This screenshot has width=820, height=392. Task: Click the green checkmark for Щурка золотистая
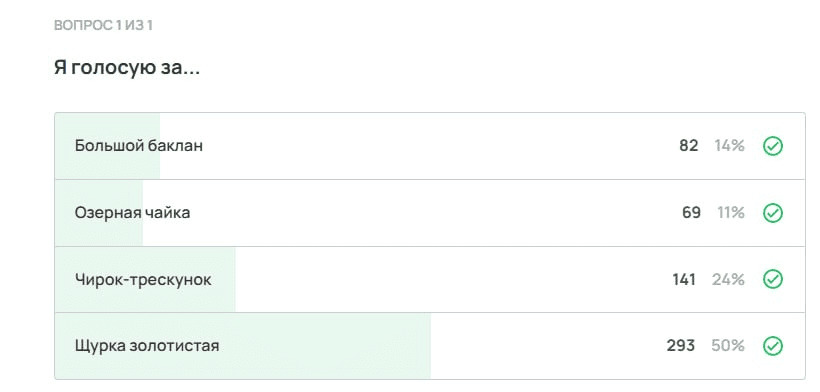[773, 346]
